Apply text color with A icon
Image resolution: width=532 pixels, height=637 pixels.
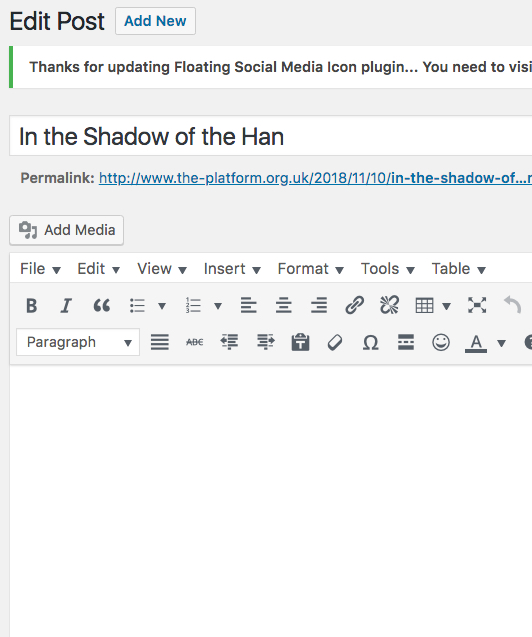476,343
